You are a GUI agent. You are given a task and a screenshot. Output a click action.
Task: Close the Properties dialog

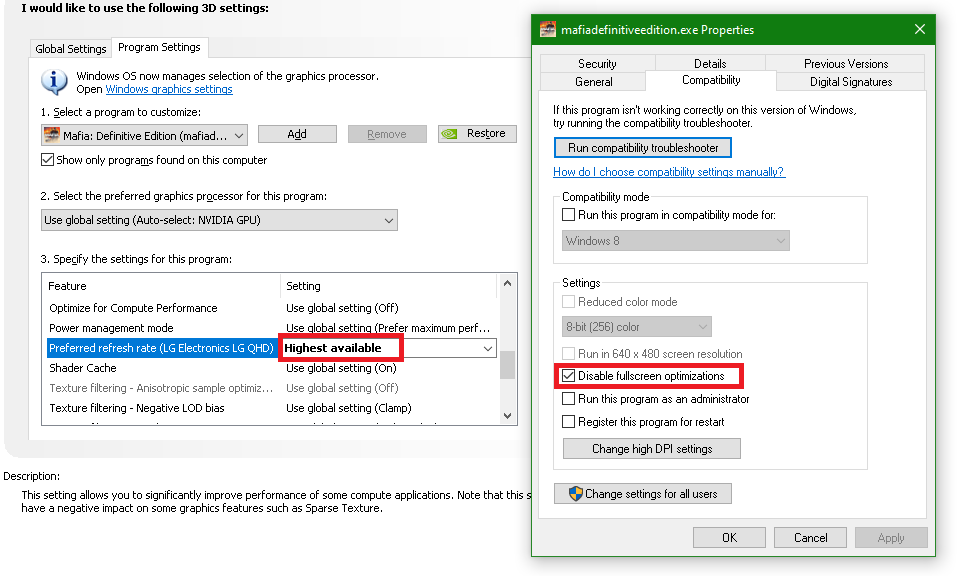coord(919,29)
